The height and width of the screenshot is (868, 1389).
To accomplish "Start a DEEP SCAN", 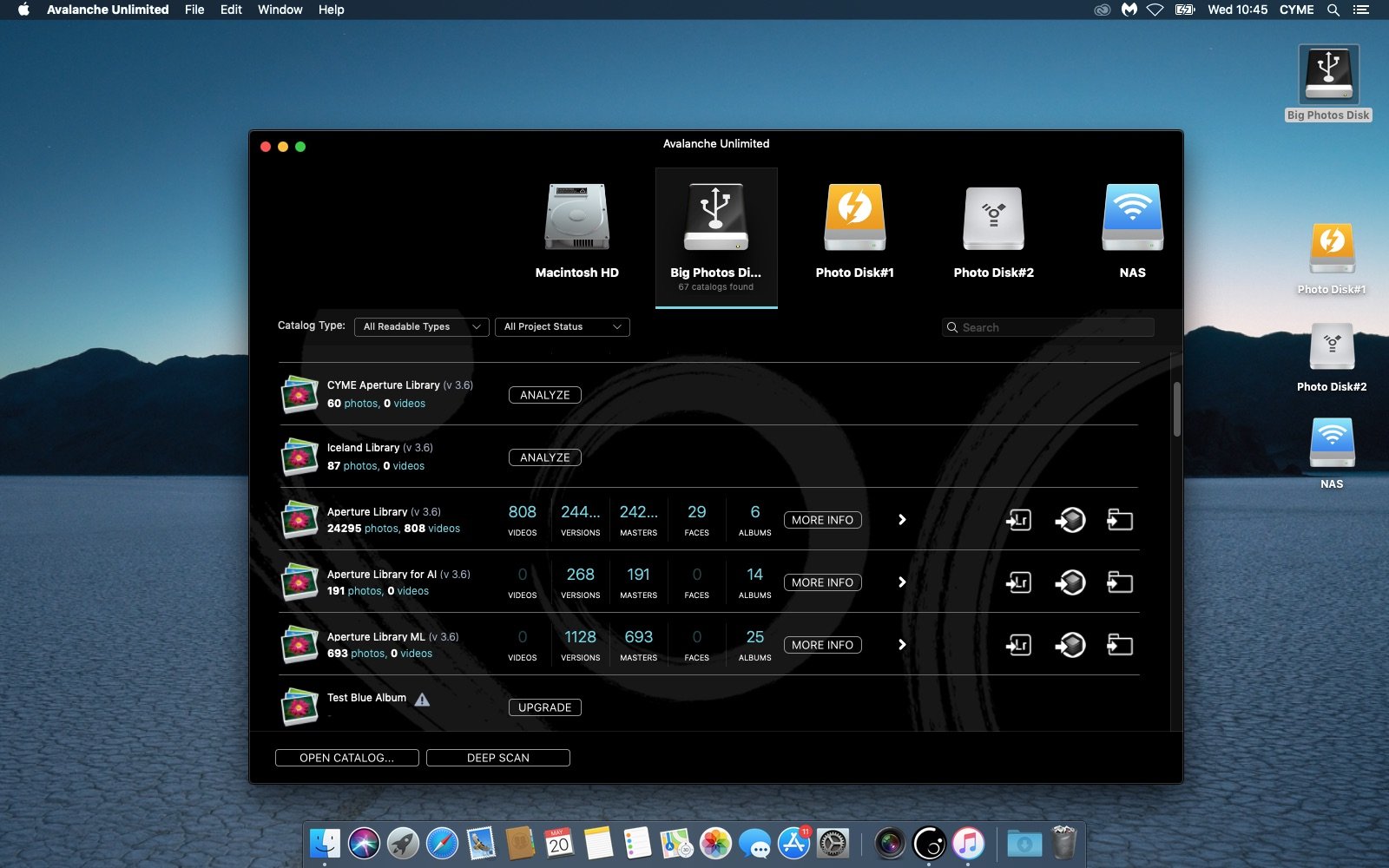I will pyautogui.click(x=497, y=758).
